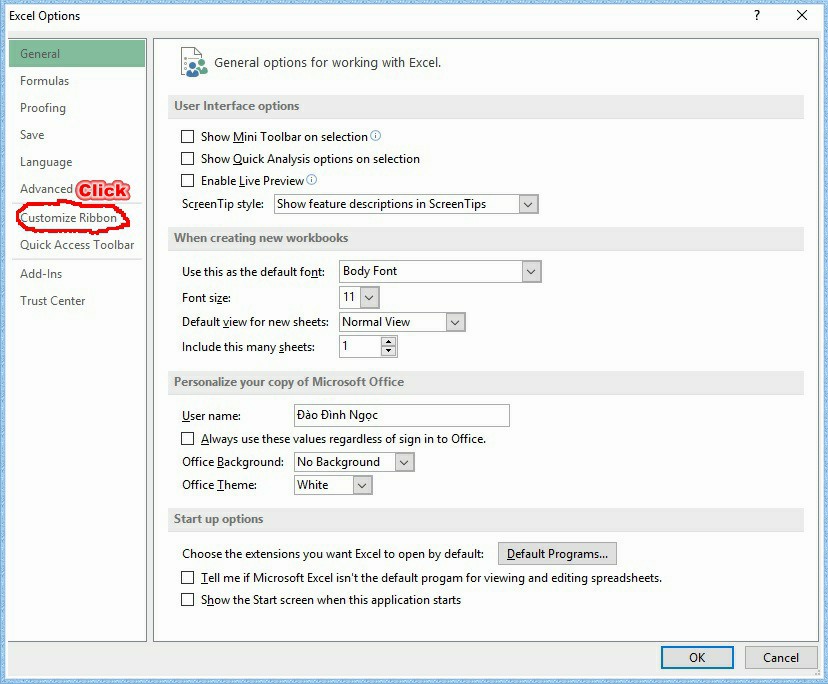Open the ScreenTip style dropdown

coord(528,204)
